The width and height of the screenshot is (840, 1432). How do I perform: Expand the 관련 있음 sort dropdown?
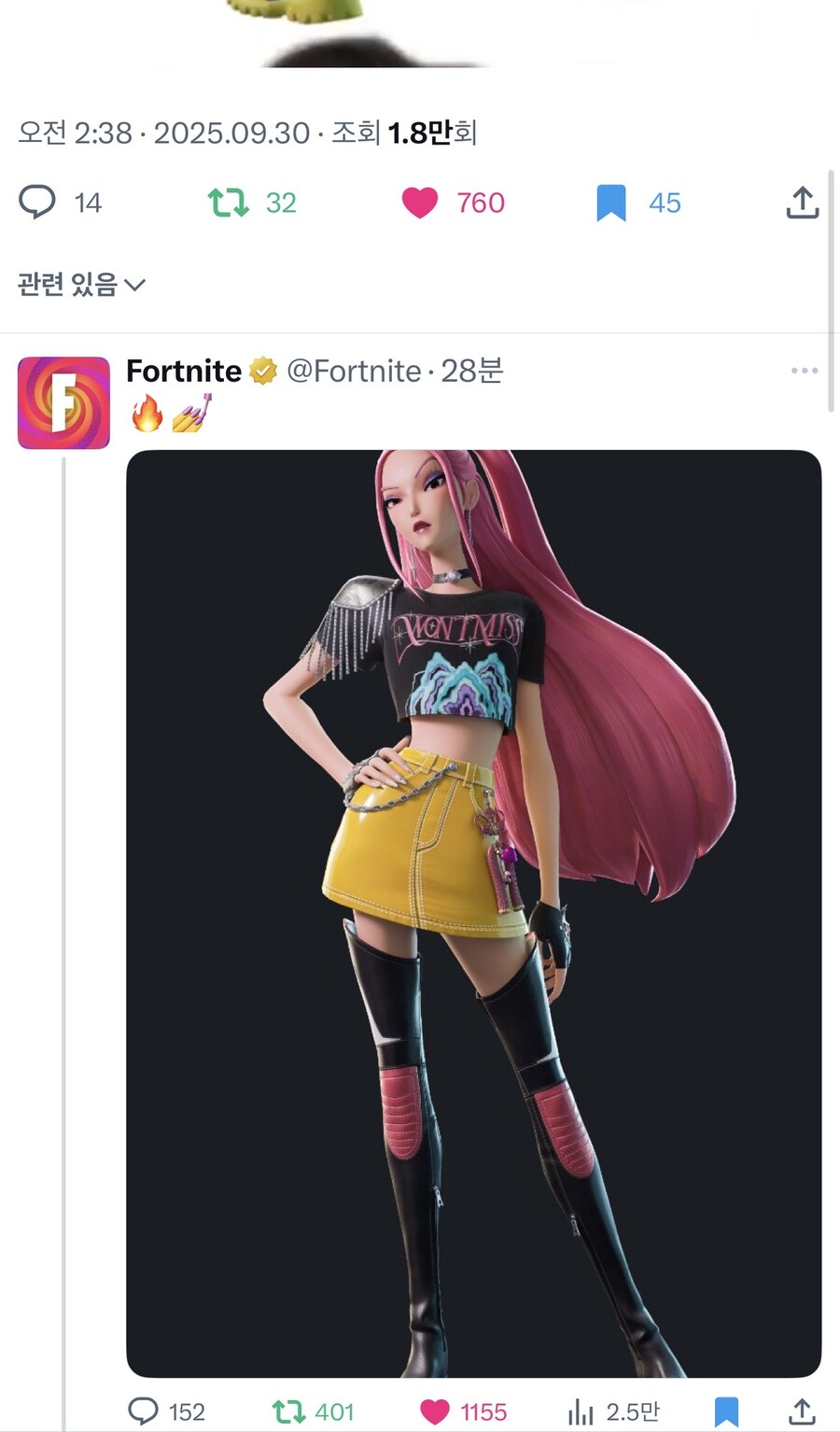point(82,284)
